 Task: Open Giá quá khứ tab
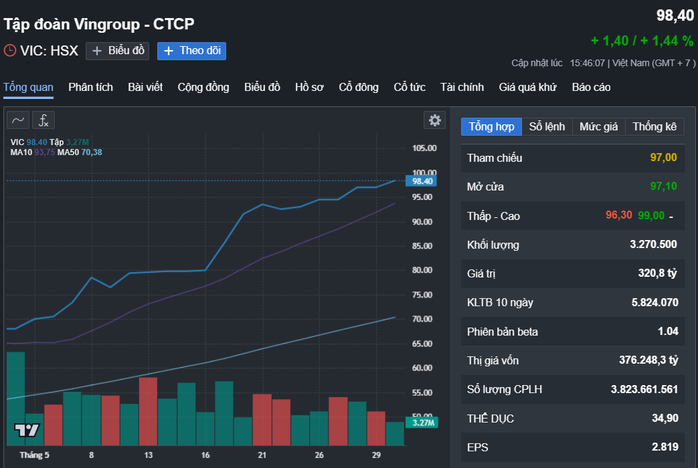(x=528, y=87)
